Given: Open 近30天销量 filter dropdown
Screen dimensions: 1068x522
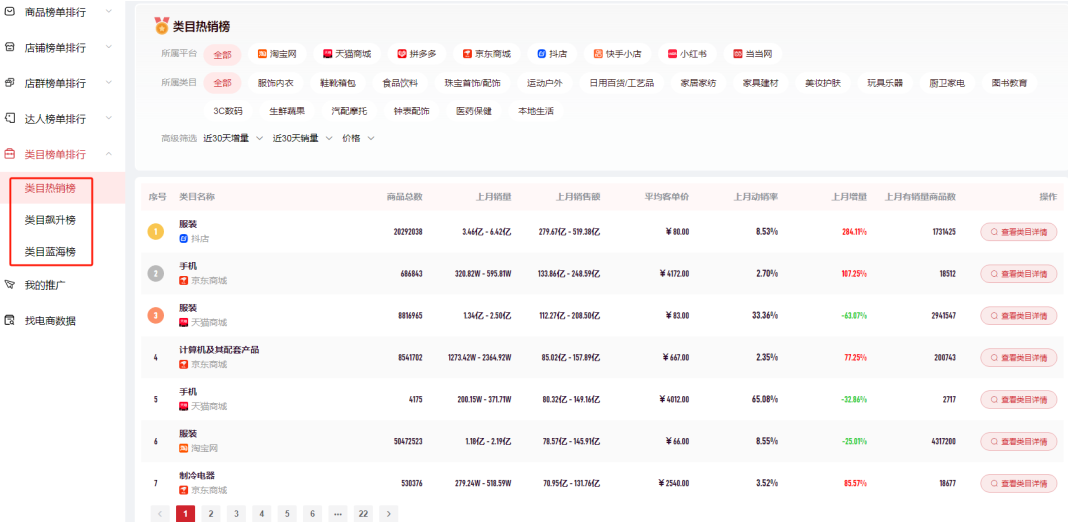Looking at the screenshot, I should [x=302, y=138].
